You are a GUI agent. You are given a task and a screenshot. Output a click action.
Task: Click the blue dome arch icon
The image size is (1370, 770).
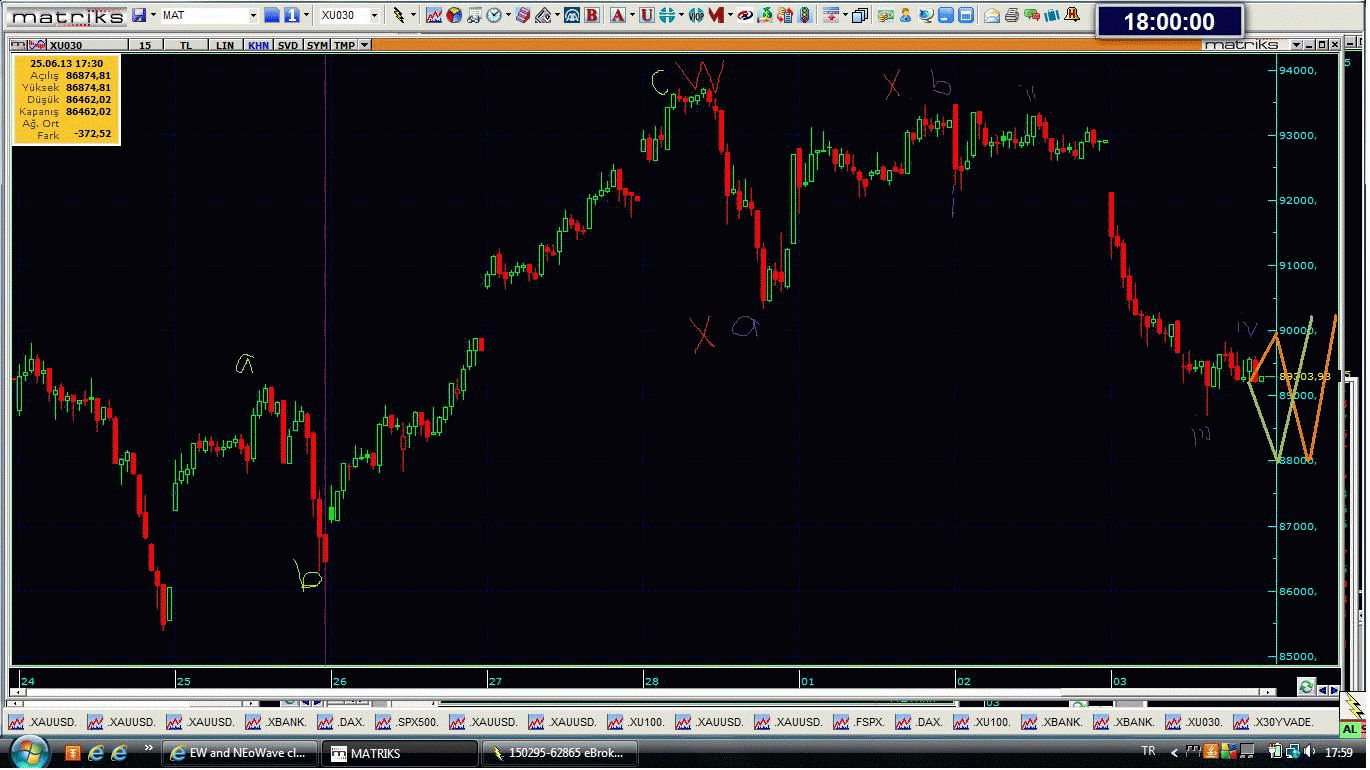pyautogui.click(x=572, y=15)
